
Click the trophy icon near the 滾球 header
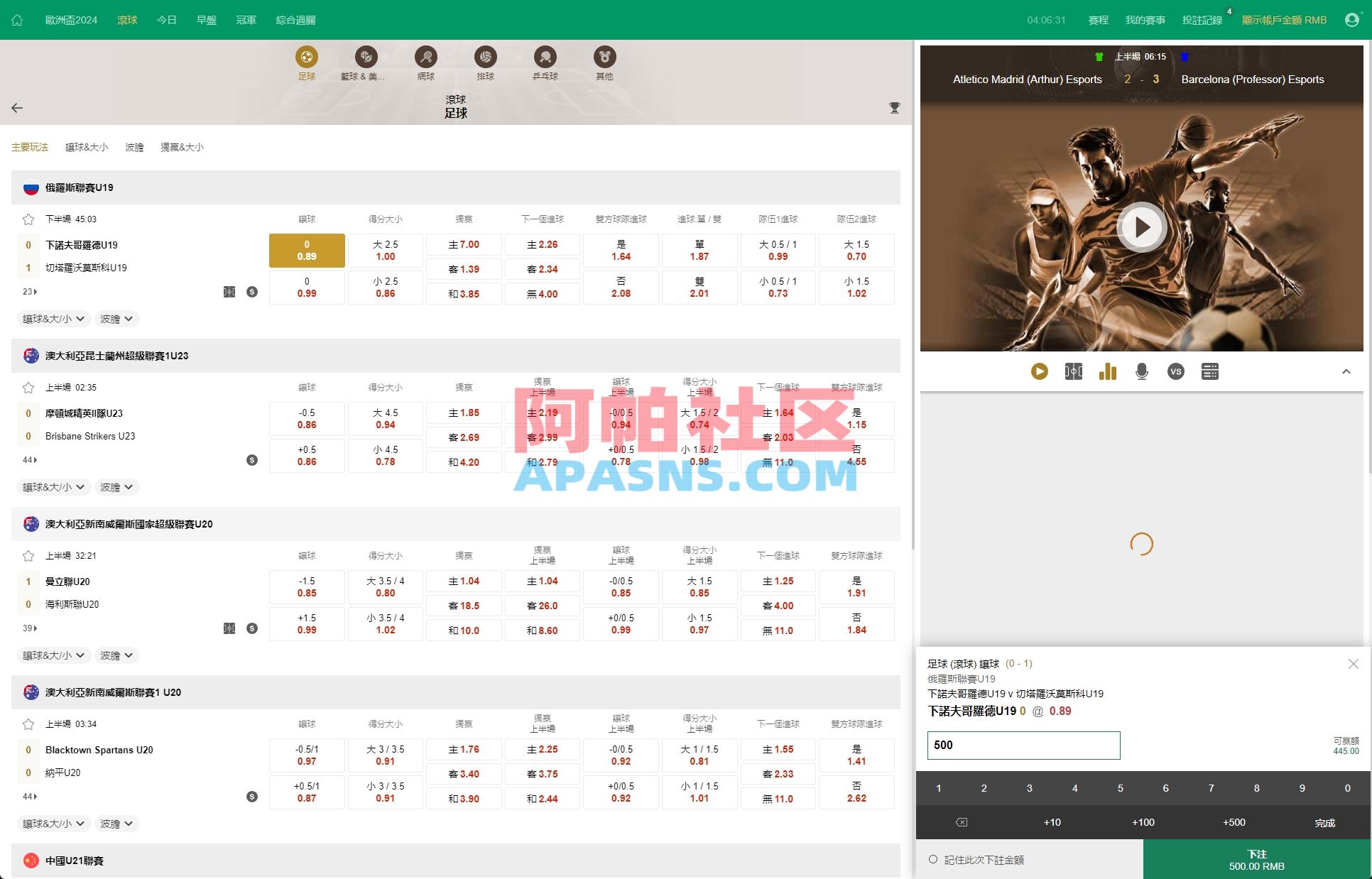tap(894, 107)
